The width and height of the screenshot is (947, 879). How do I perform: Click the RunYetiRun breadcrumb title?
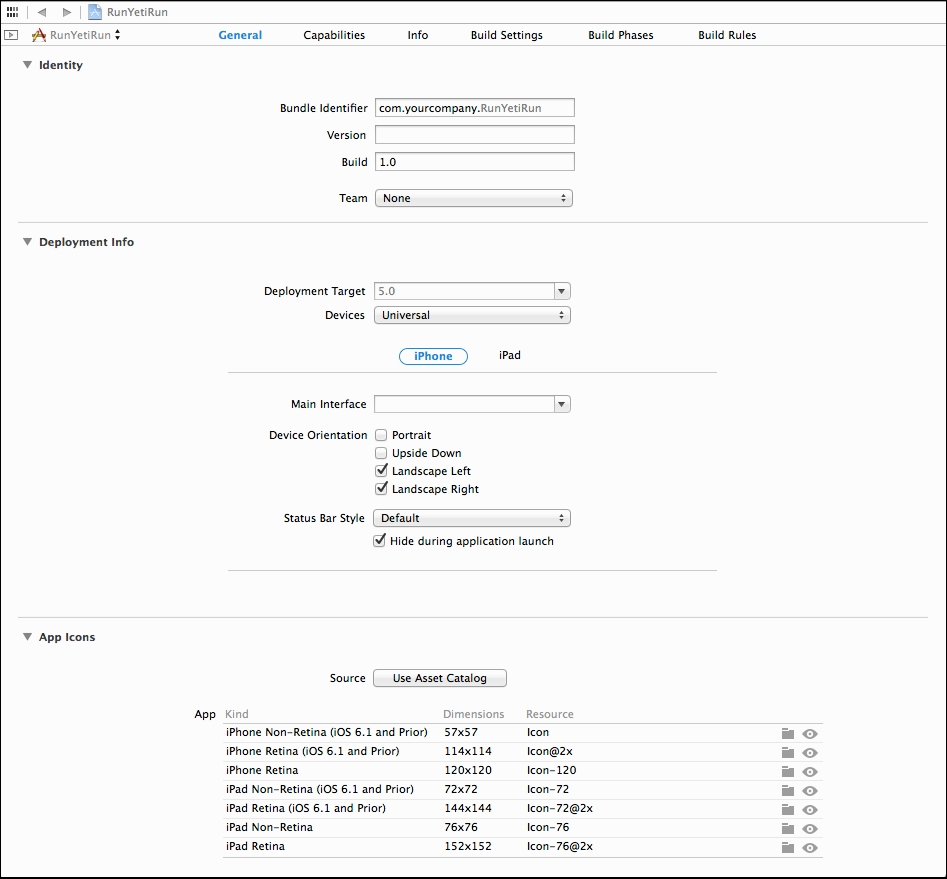tap(137, 12)
